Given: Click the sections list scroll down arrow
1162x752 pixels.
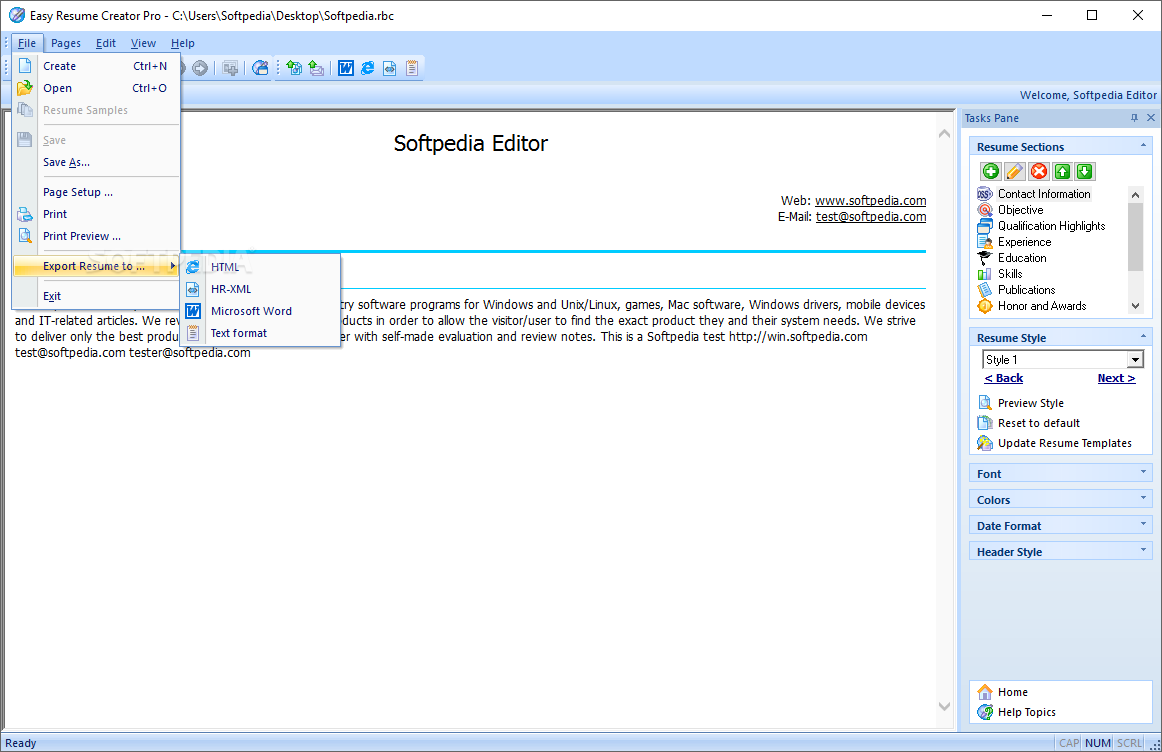Looking at the screenshot, I should [1135, 305].
